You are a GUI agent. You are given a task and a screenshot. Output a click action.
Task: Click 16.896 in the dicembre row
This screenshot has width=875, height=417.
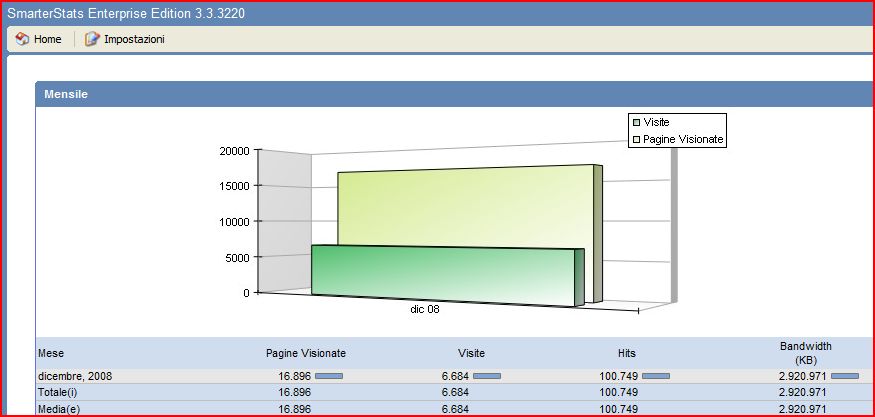[295, 376]
